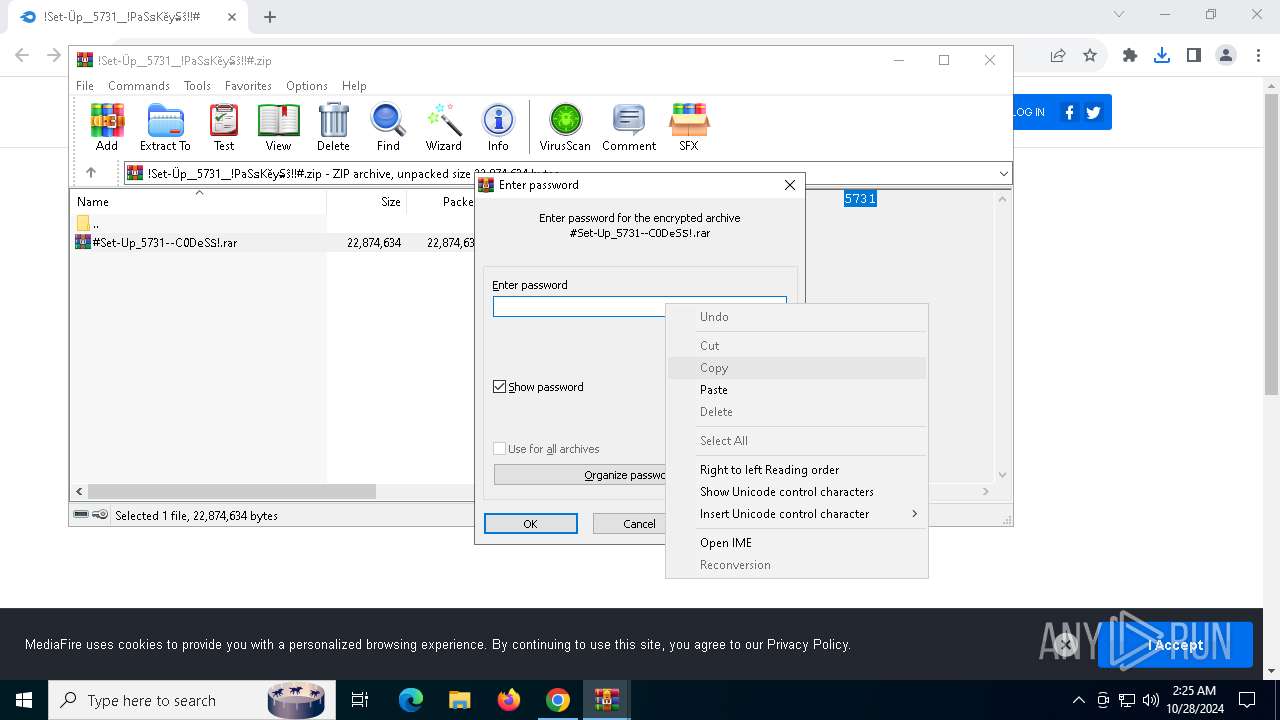Sort by the Size column header
The width and height of the screenshot is (1280, 720).
366,201
